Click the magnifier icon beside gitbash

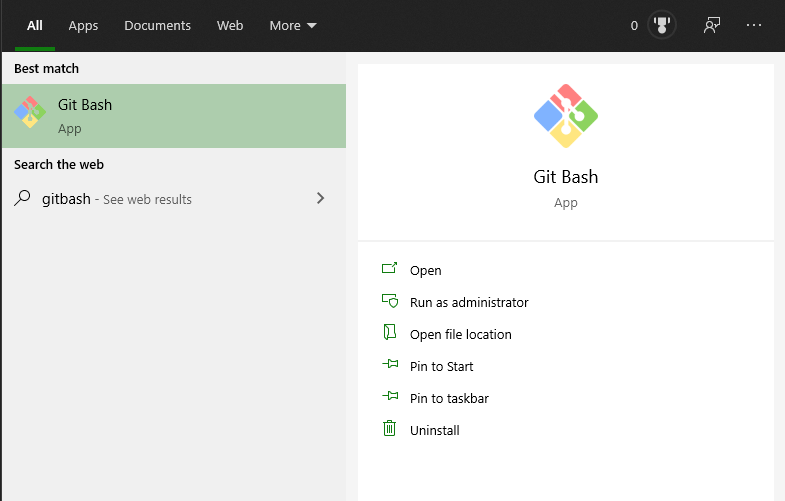point(23,198)
